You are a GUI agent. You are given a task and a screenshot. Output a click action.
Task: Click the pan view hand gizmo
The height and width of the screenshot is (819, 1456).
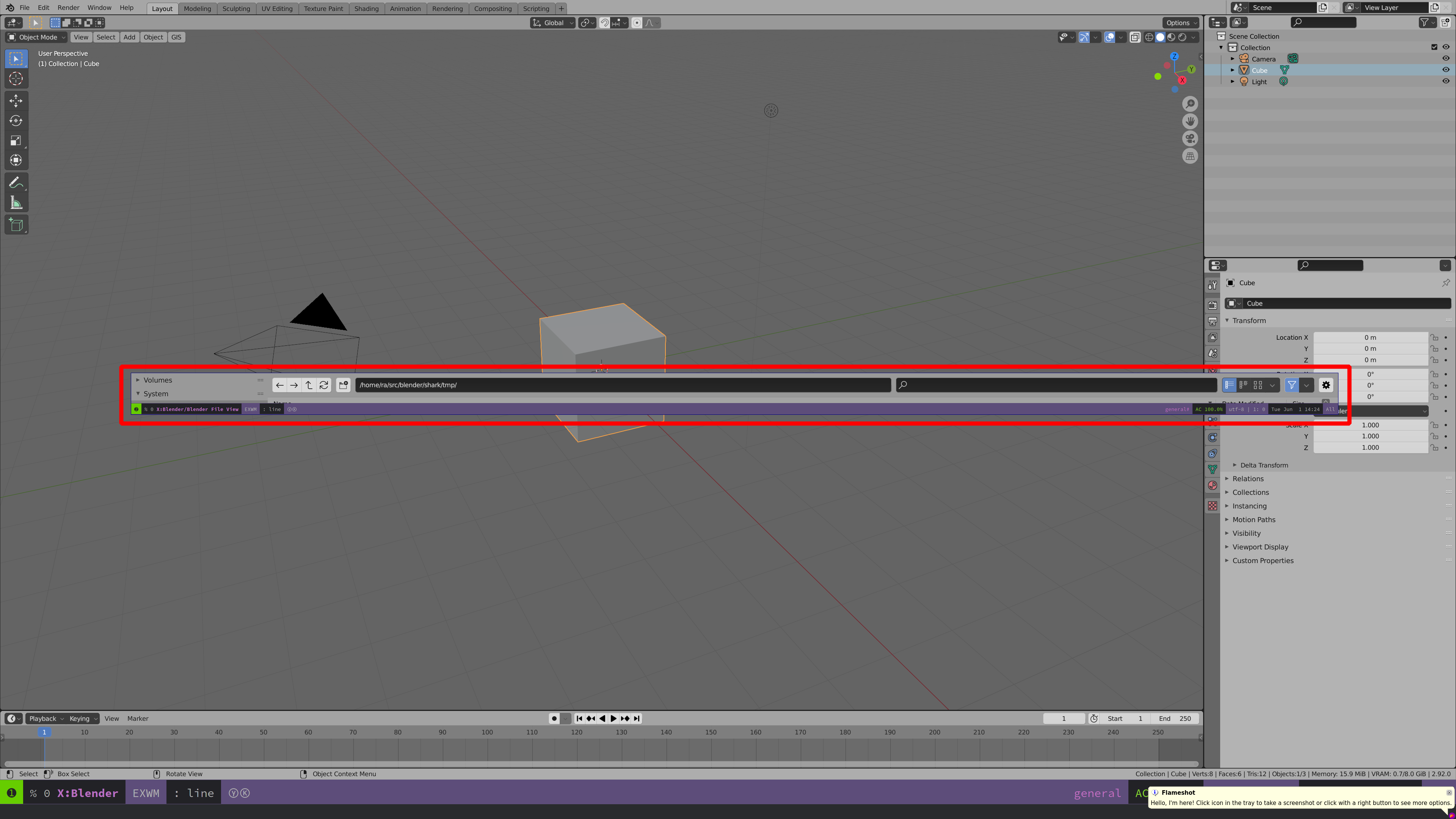[x=1190, y=121]
